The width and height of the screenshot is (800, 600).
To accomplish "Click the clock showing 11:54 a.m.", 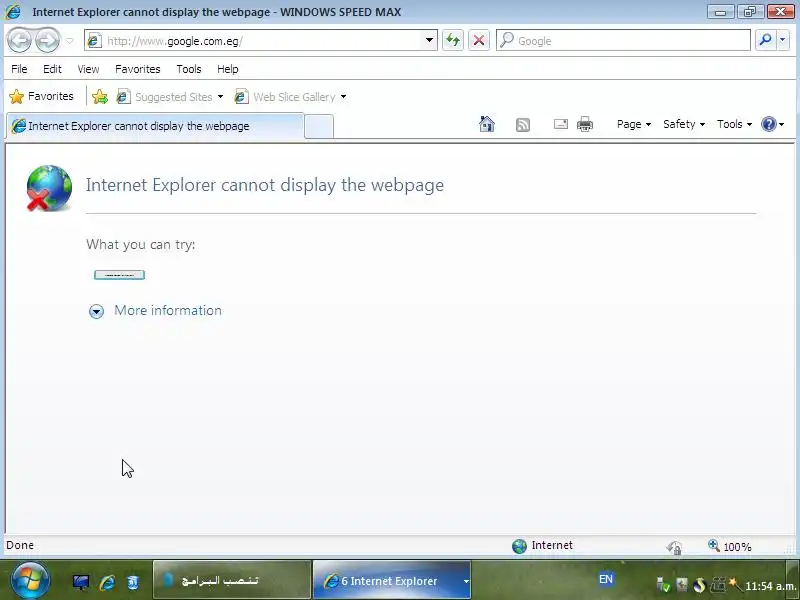I will 770,586.
